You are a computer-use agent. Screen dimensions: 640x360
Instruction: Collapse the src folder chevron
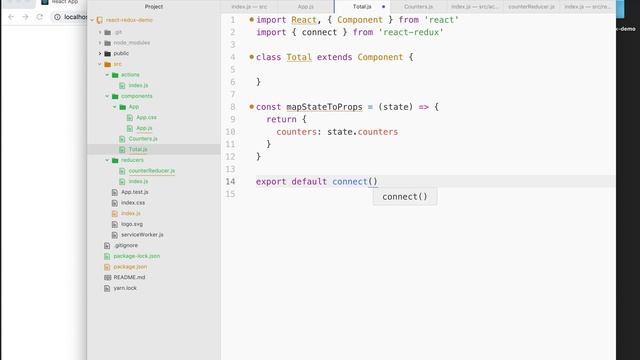(x=100, y=64)
